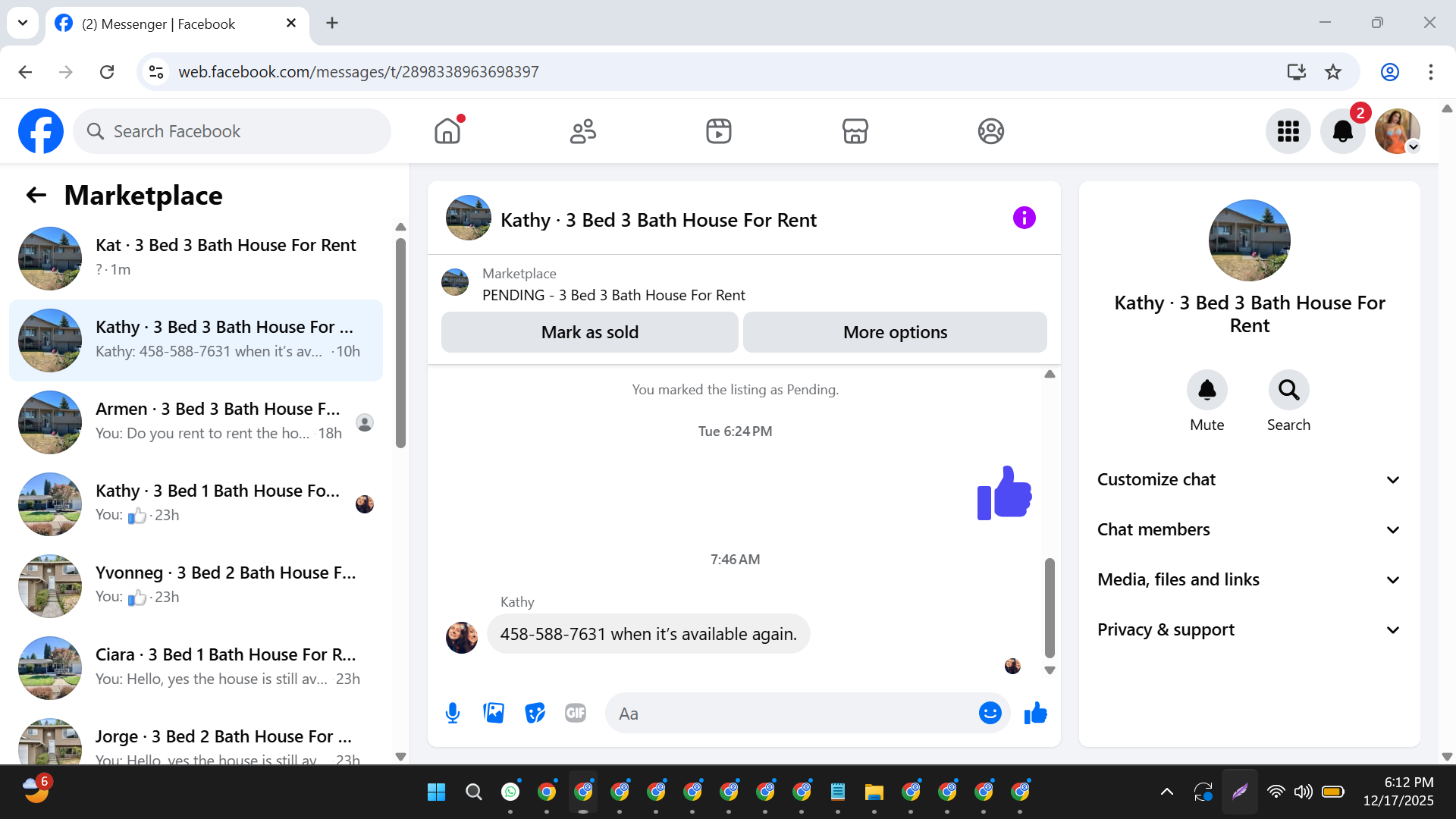1456x819 pixels.
Task: Click the voice clip microphone icon
Action: coord(453,713)
